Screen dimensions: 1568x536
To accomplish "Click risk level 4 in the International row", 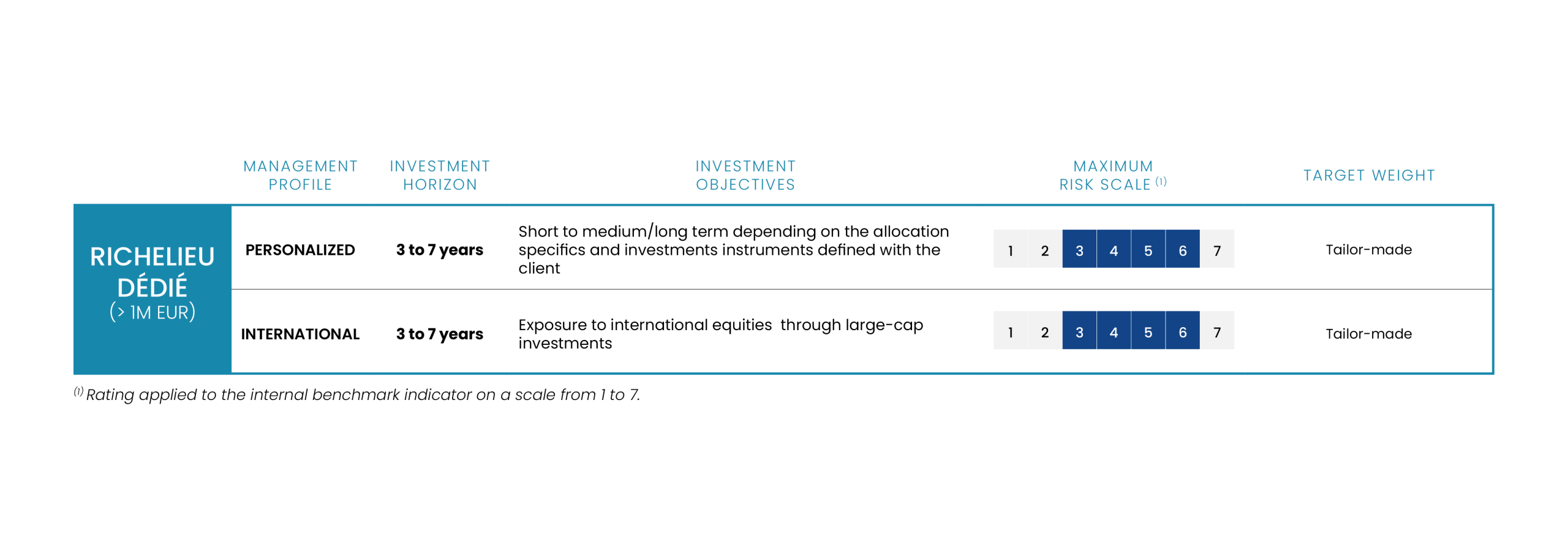I will 1114,331.
